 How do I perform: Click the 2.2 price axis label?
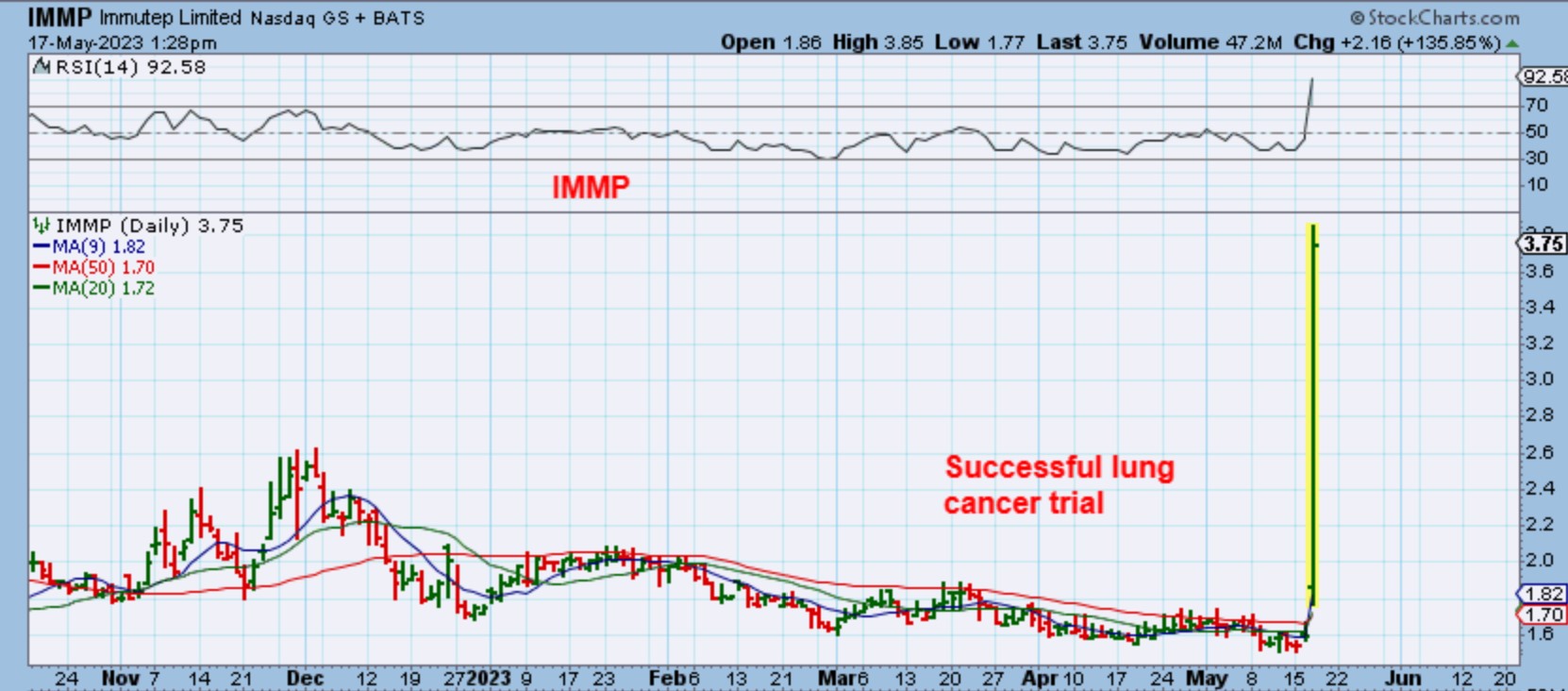(1540, 524)
